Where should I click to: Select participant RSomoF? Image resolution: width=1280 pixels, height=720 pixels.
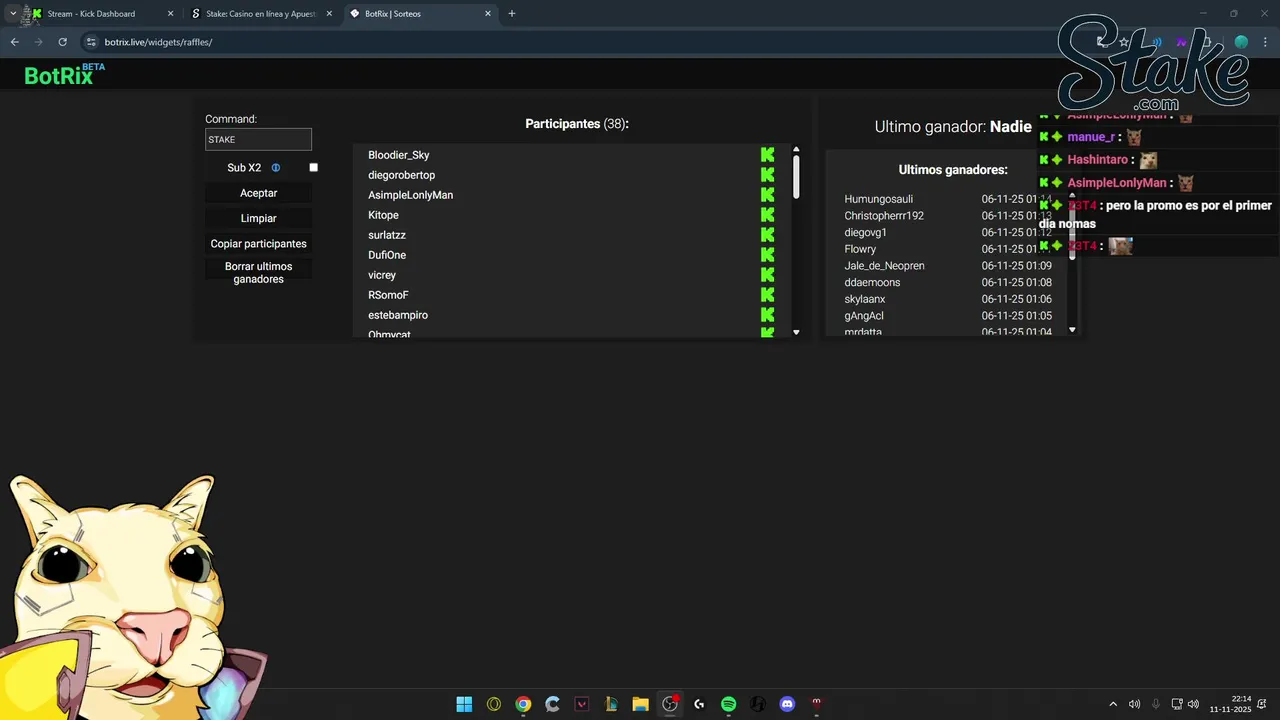388,295
